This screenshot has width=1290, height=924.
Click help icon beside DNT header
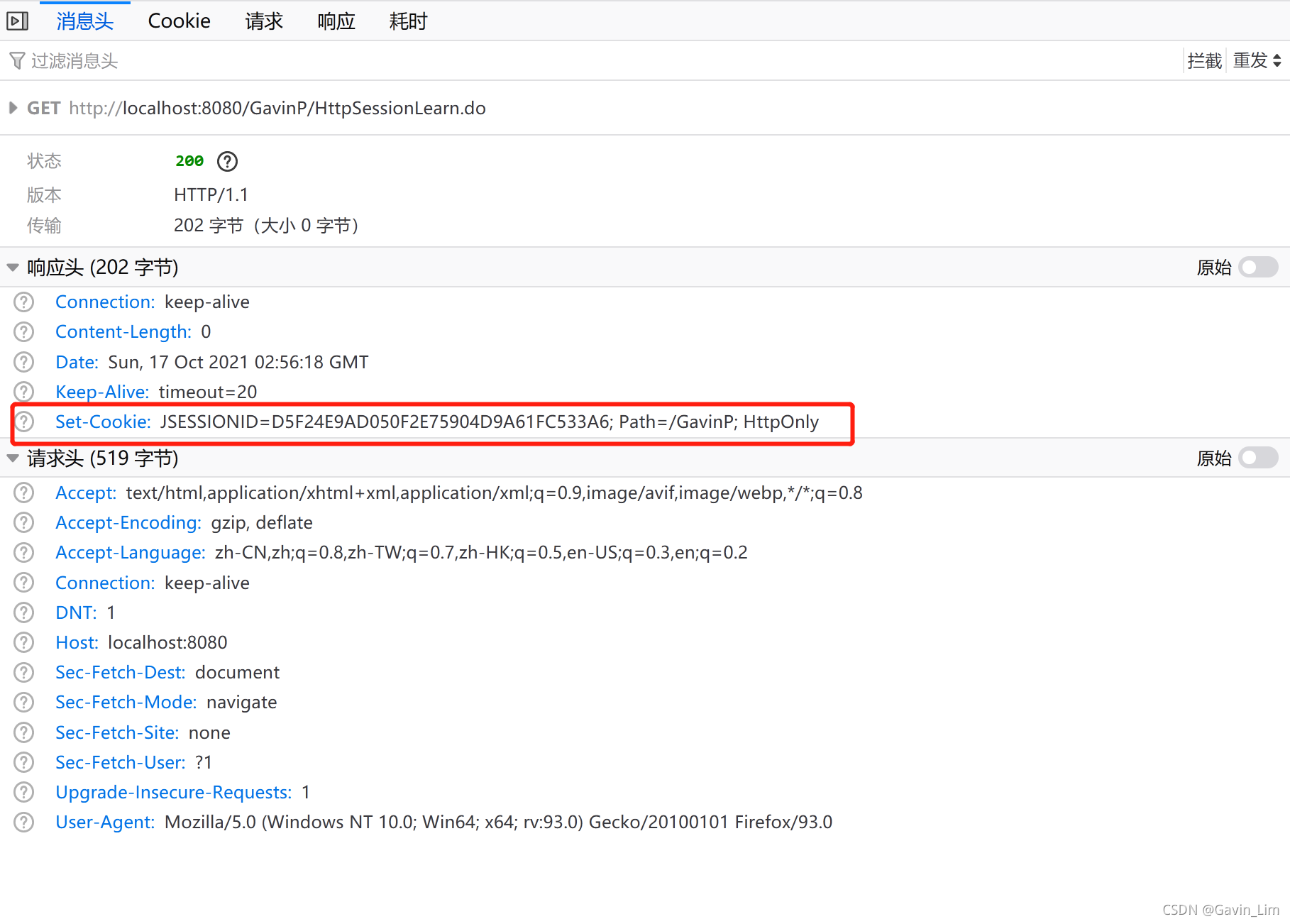pos(24,613)
